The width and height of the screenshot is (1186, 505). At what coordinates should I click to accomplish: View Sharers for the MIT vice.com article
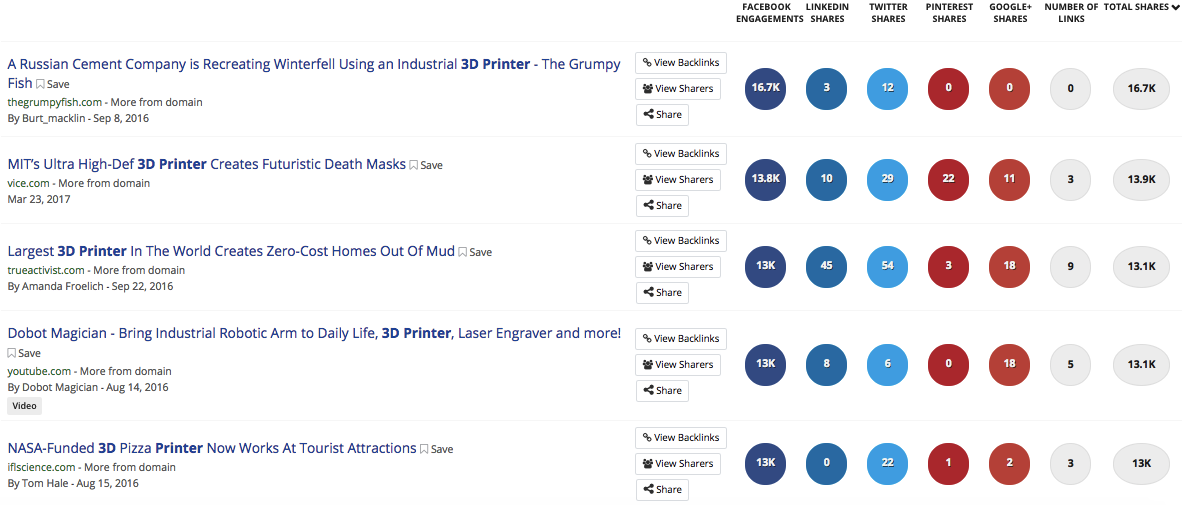pos(678,180)
